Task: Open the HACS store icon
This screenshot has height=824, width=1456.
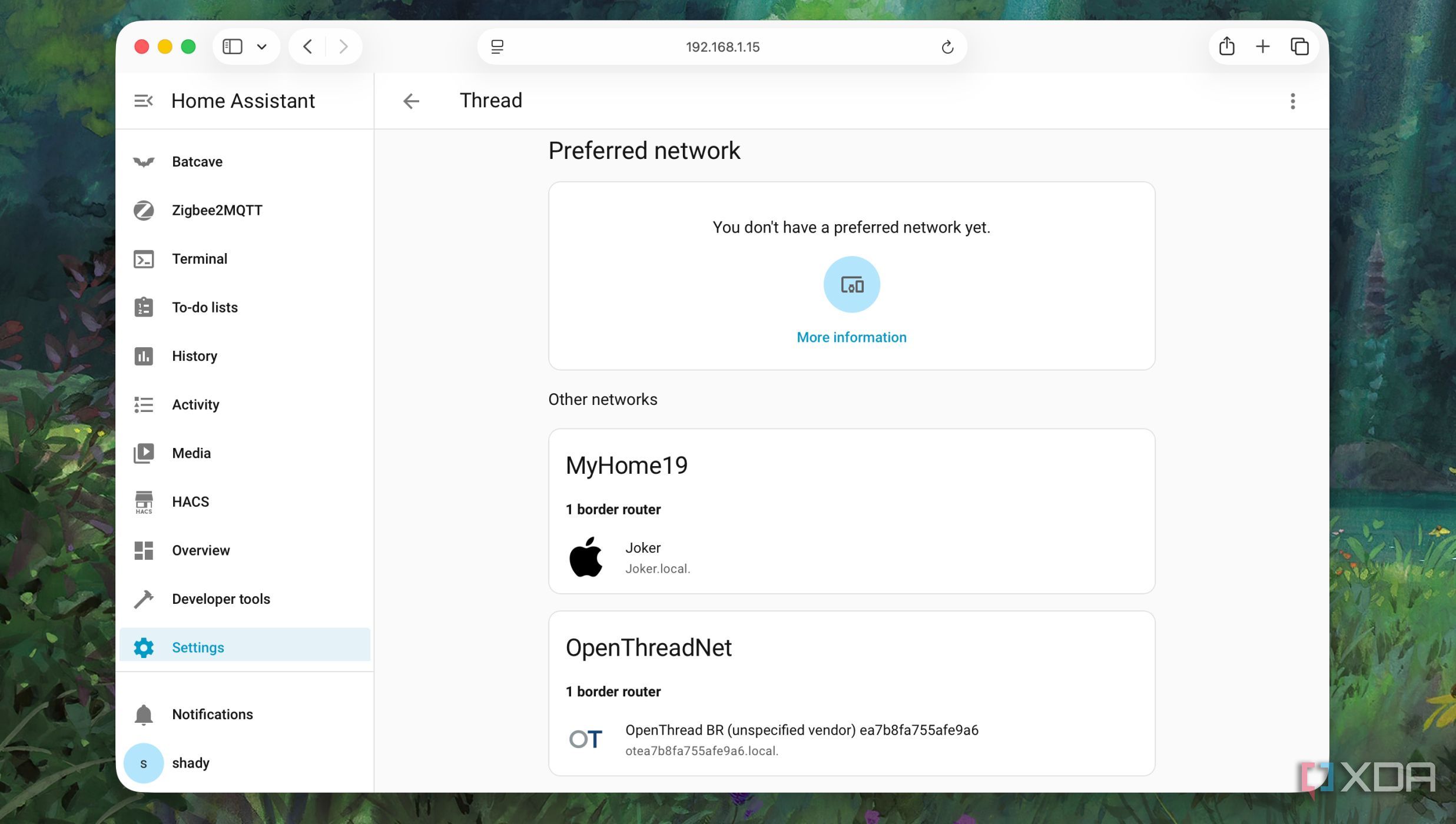Action: (143, 502)
